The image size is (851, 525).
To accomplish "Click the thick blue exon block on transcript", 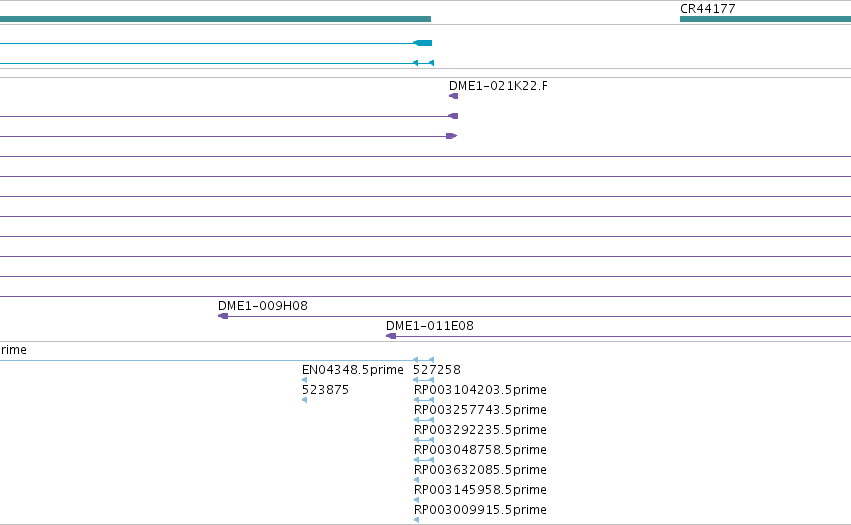I will pyautogui.click(x=423, y=43).
